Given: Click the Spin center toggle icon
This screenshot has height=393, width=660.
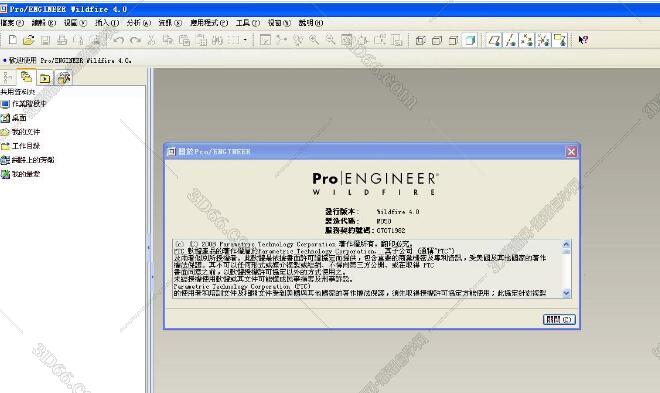Looking at the screenshot, I should 282,40.
